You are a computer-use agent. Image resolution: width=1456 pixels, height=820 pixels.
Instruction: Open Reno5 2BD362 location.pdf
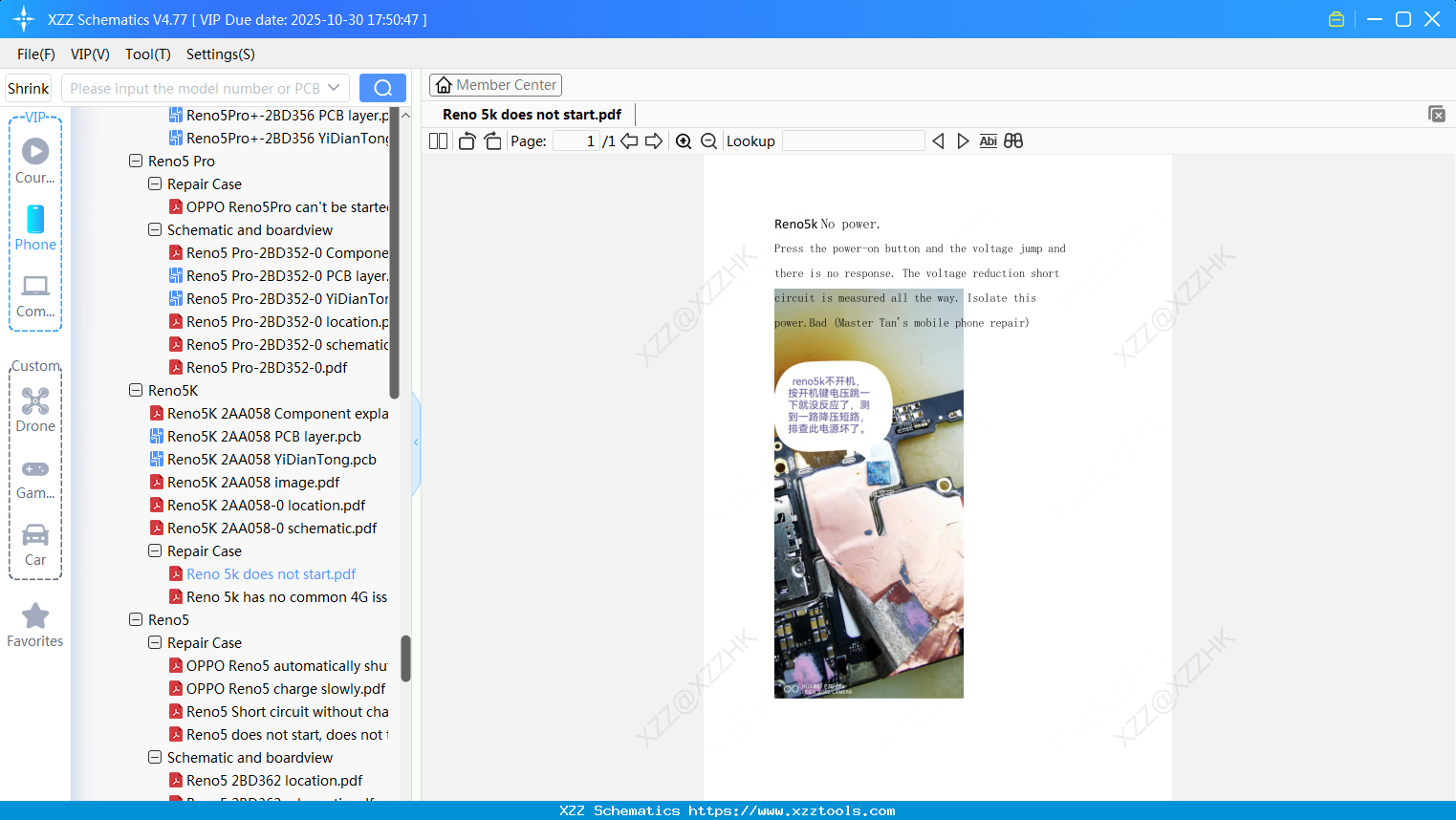click(x=266, y=781)
